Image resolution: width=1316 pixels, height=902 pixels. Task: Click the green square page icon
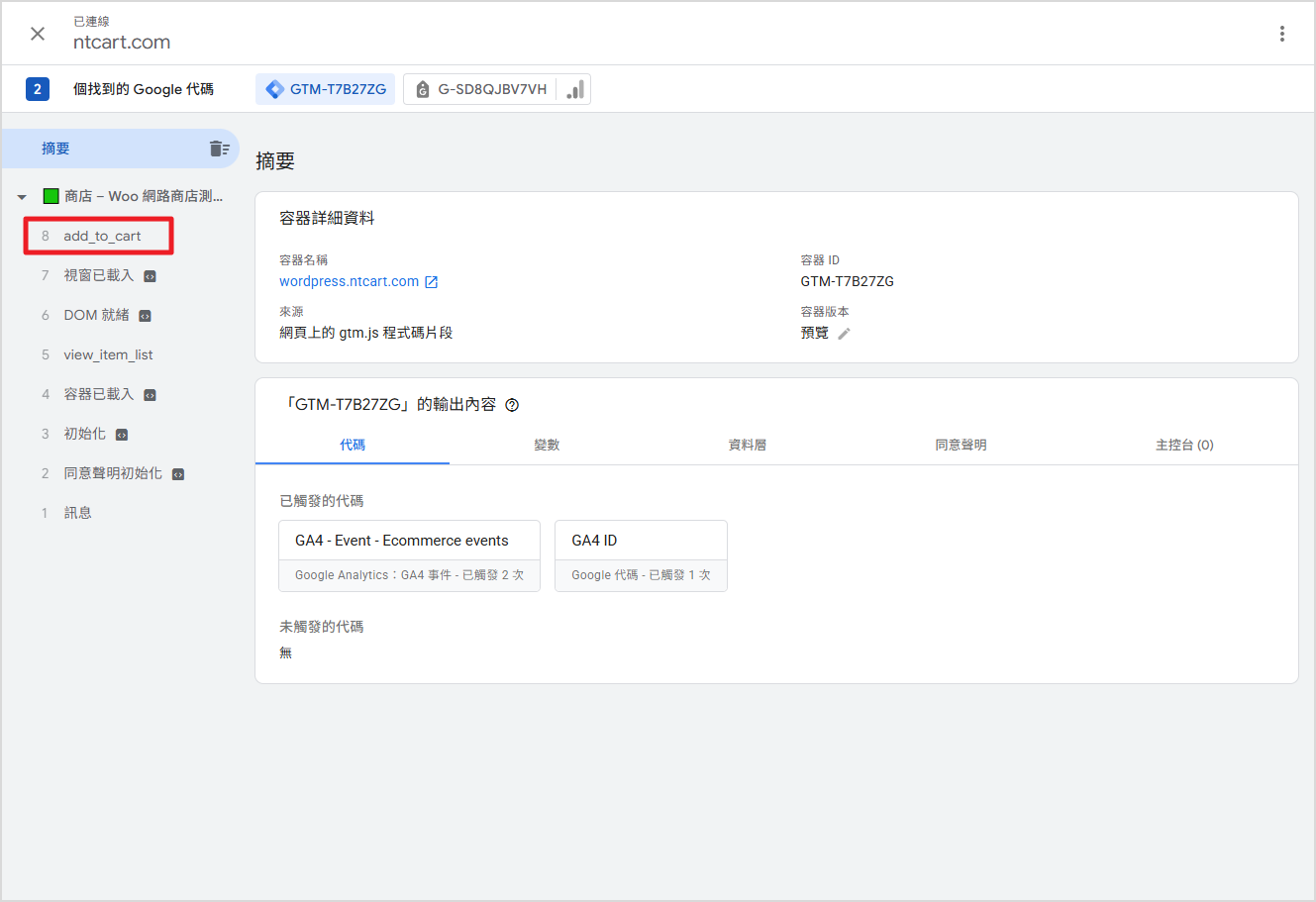tap(51, 196)
